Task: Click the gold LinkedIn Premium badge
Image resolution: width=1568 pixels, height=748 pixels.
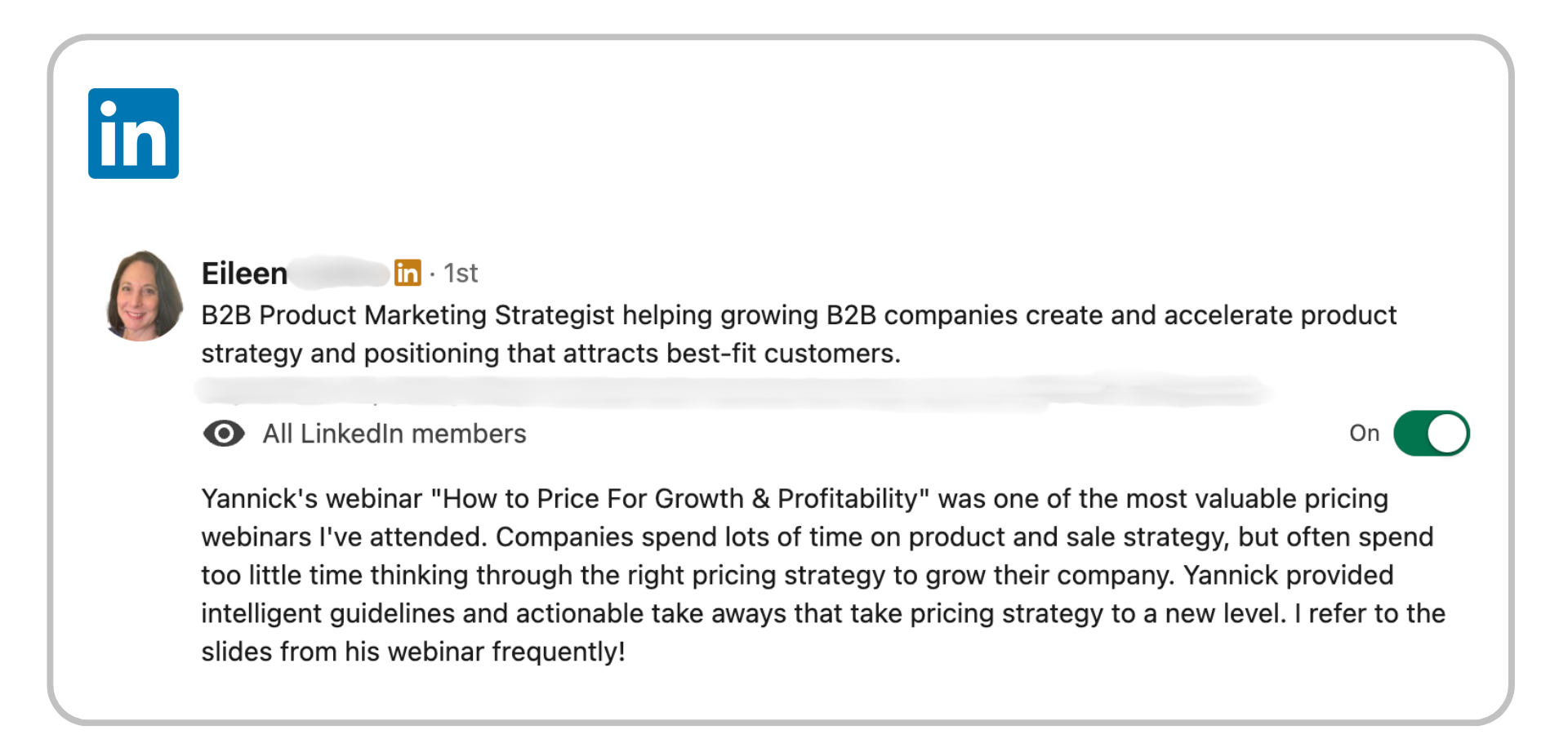Action: click(408, 273)
